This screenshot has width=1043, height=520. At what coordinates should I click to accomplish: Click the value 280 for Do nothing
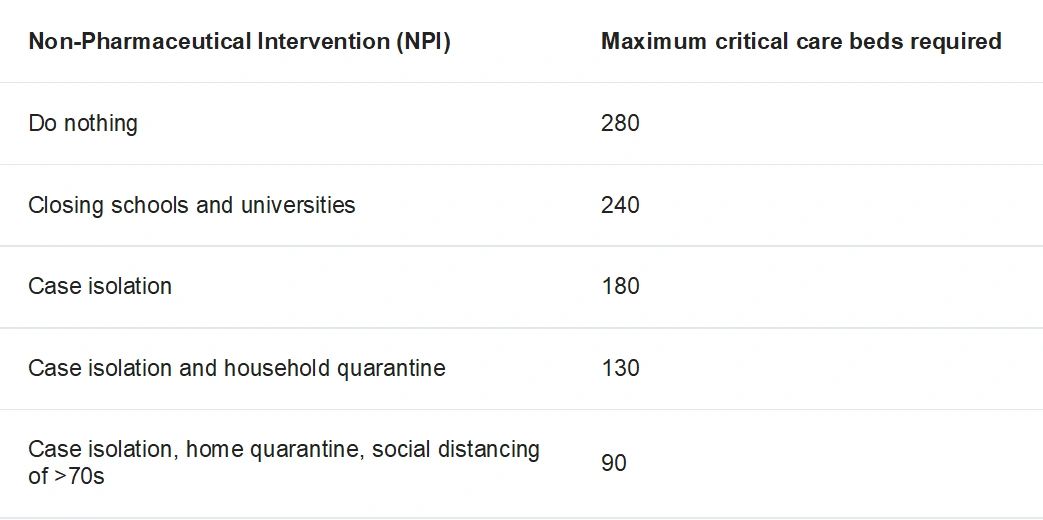coord(620,123)
